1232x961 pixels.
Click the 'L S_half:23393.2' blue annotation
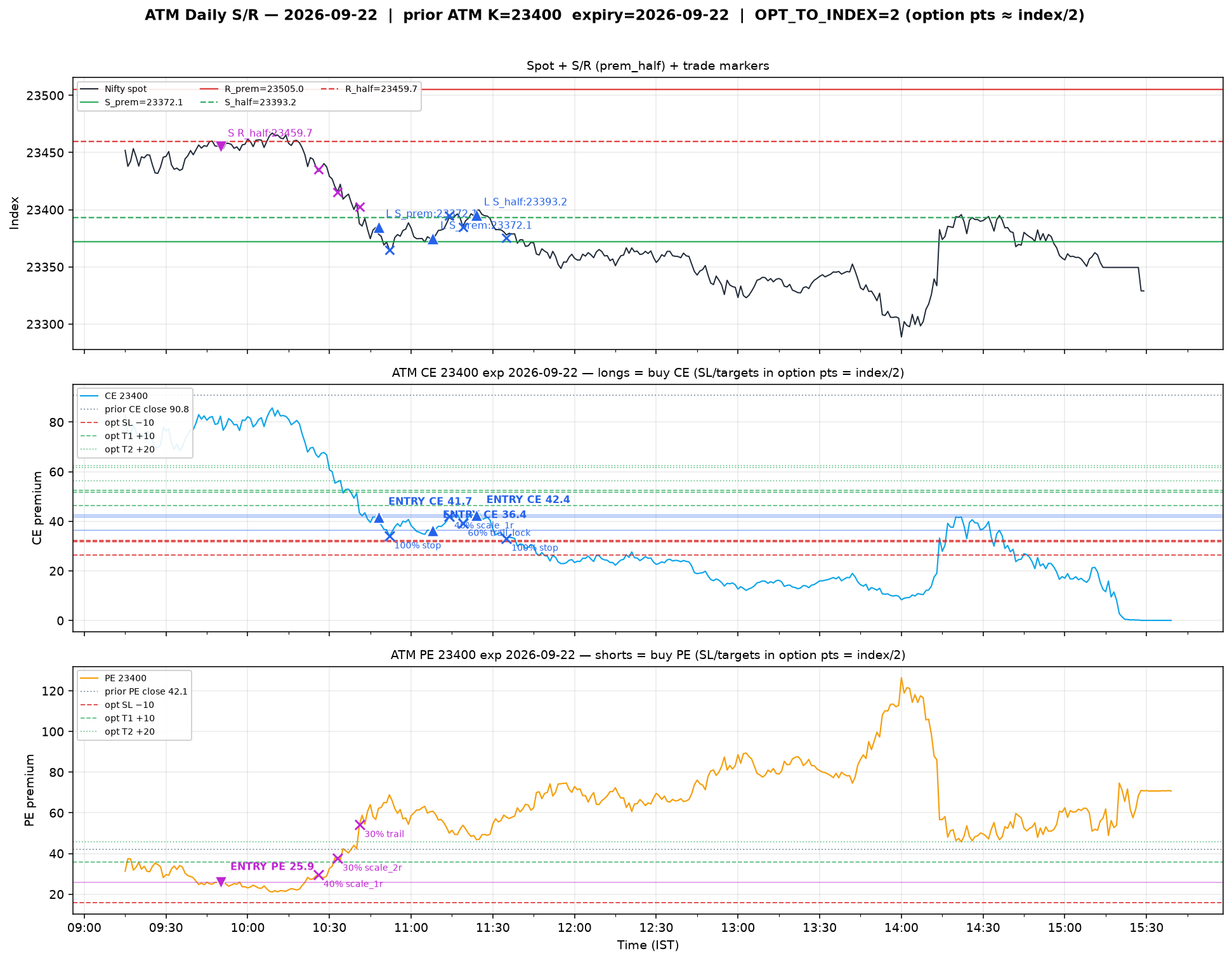coord(525,202)
